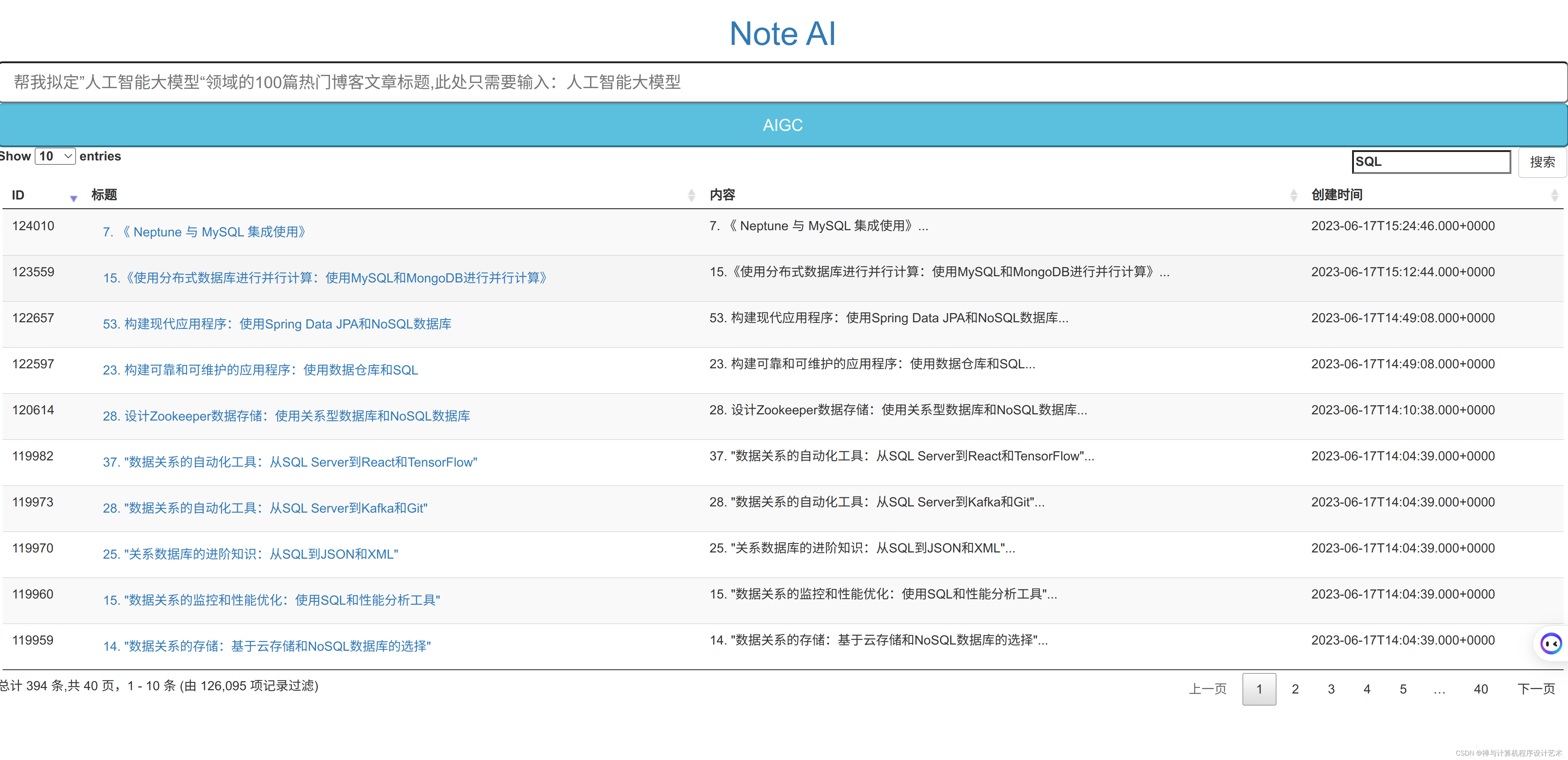Click the article topic prompt input box

[x=783, y=82]
